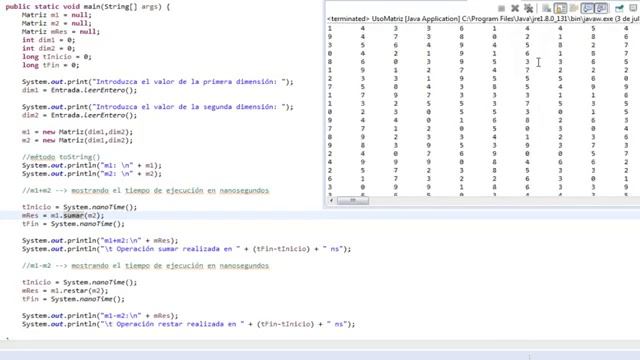Click Remove All Terminated Launches double X icon

pos(529,8)
